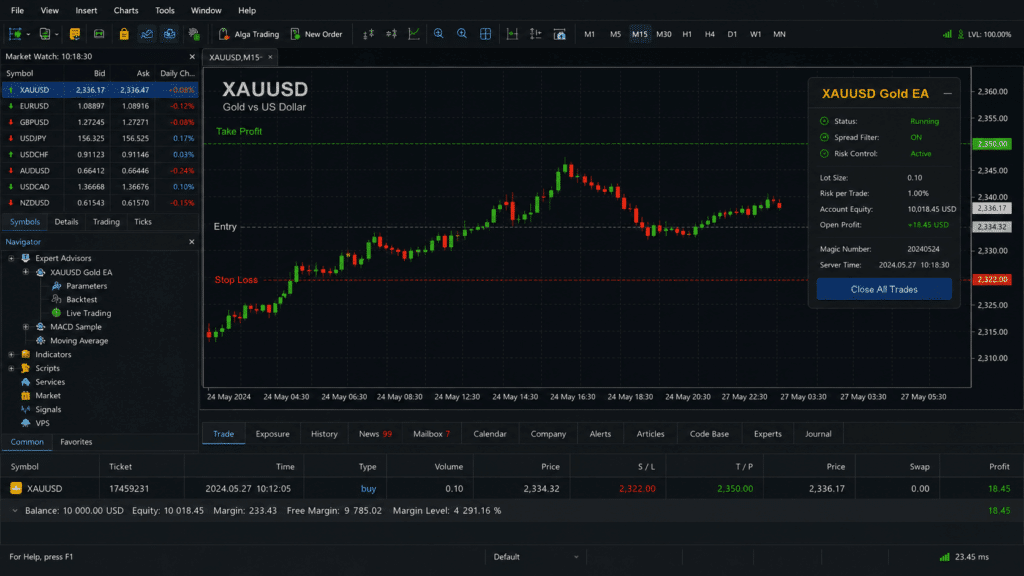Screen dimensions: 1024x576
Task: Expand the Indicators tree node
Action: pos(11,355)
